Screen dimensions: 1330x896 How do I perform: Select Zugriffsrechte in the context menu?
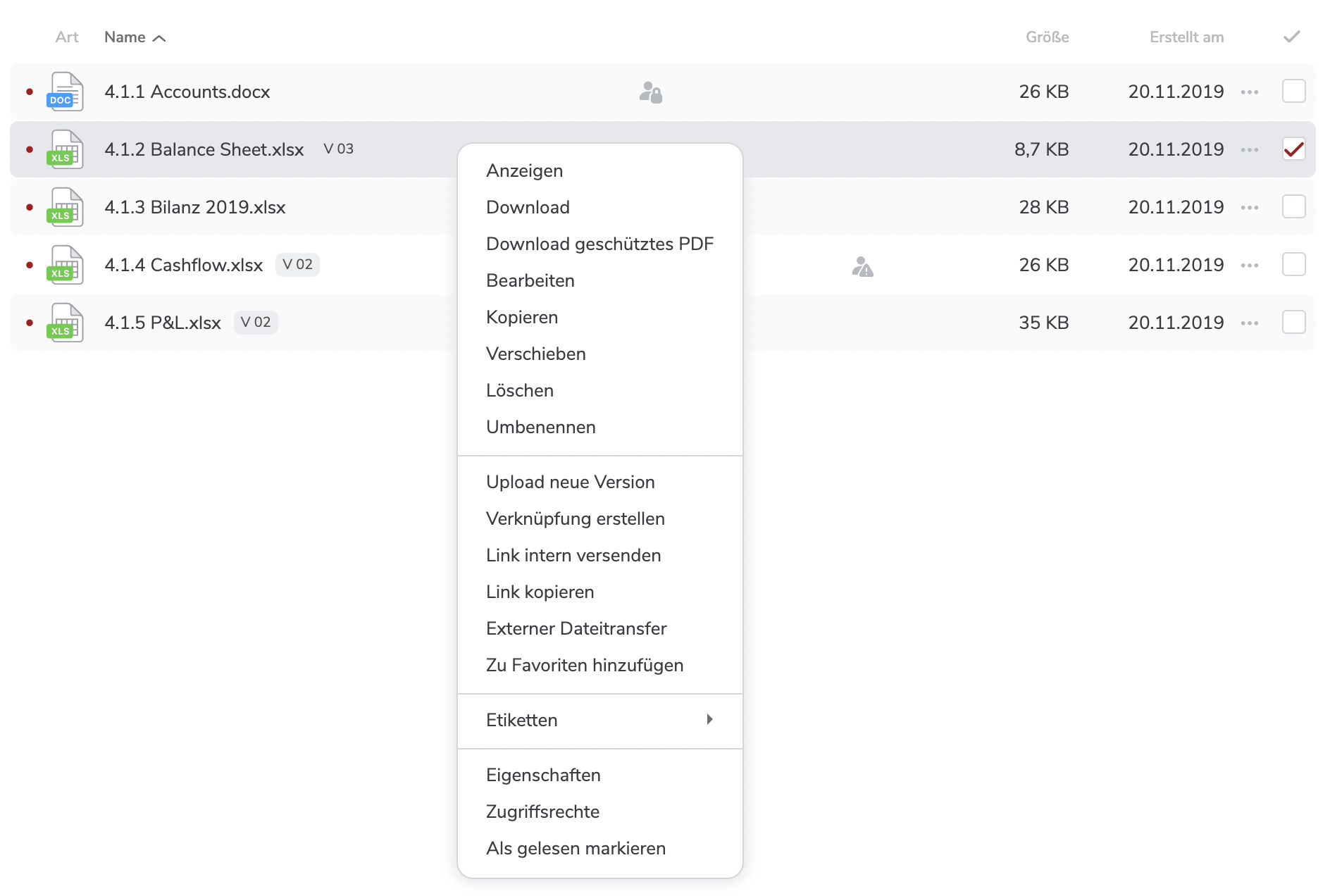point(542,811)
